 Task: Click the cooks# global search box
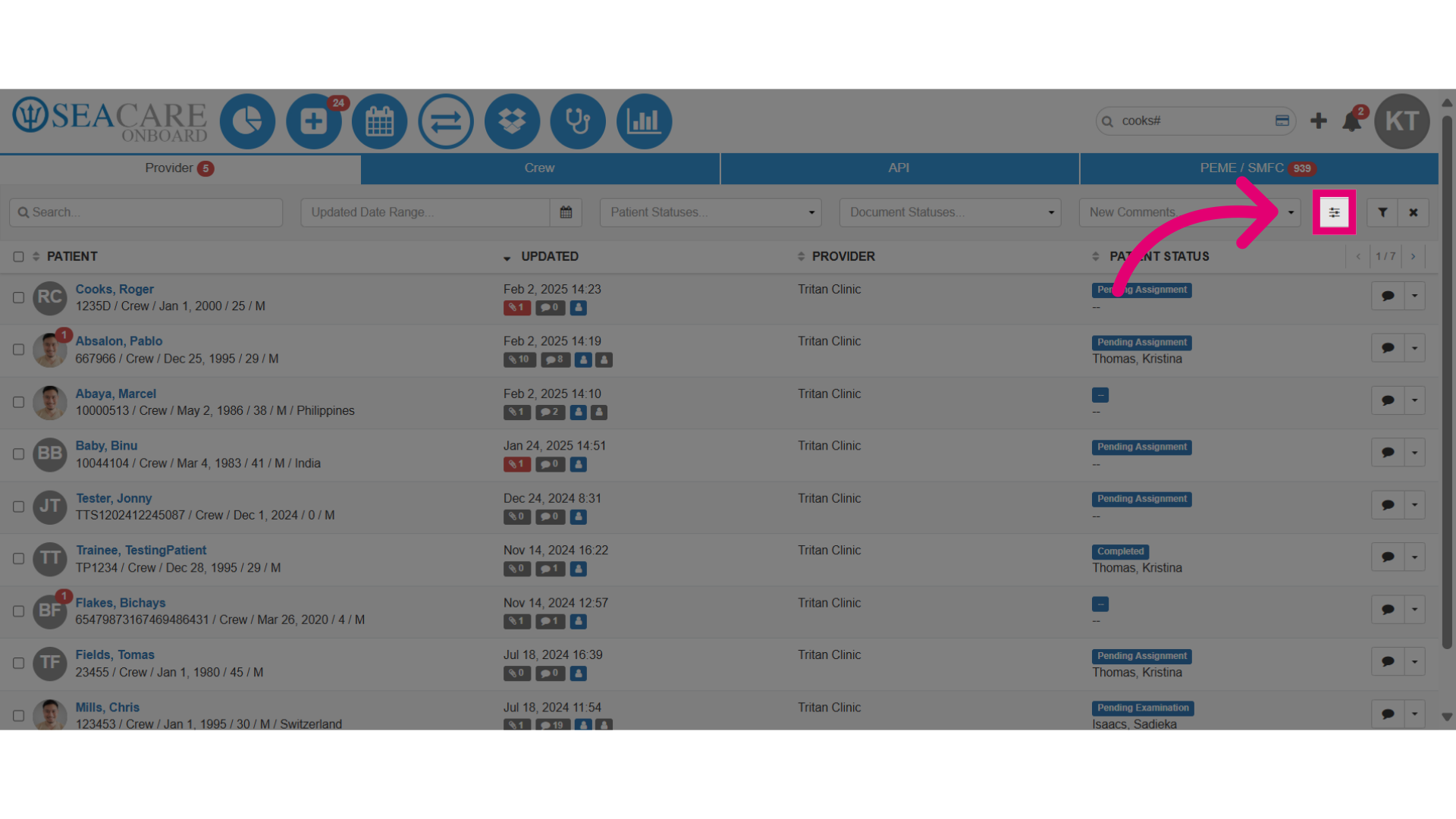[1195, 121]
